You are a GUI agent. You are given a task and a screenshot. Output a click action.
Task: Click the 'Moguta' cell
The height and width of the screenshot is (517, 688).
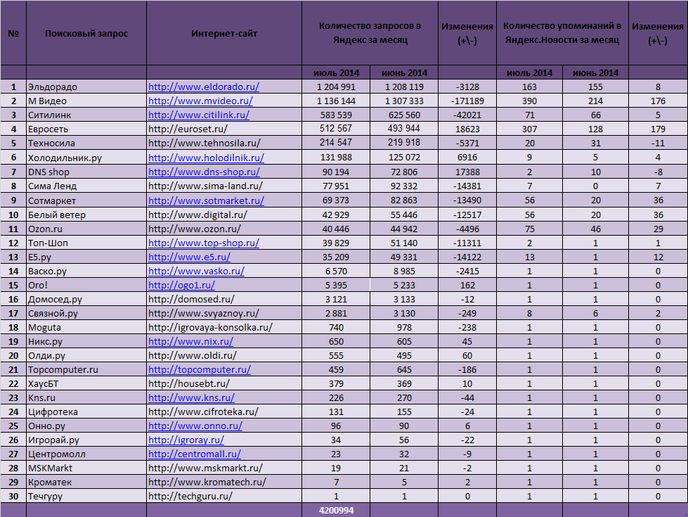coord(86,327)
